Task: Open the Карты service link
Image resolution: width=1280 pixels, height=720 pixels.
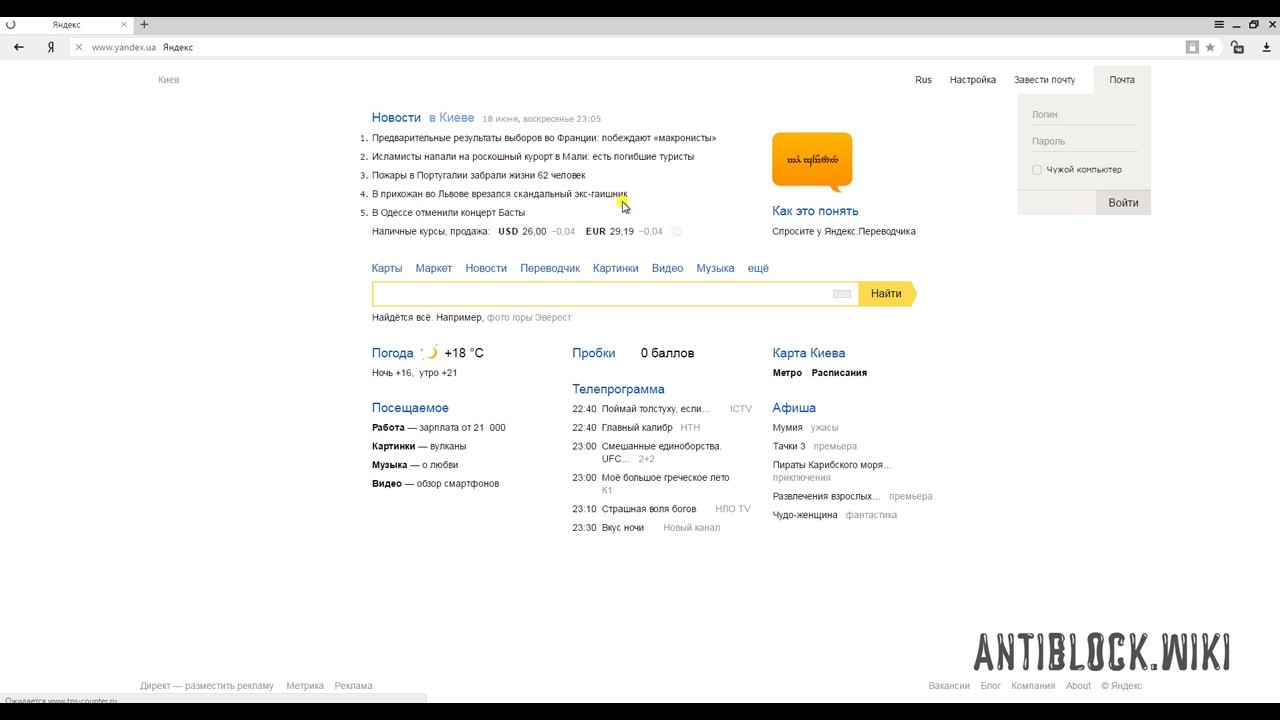Action: click(x=387, y=268)
